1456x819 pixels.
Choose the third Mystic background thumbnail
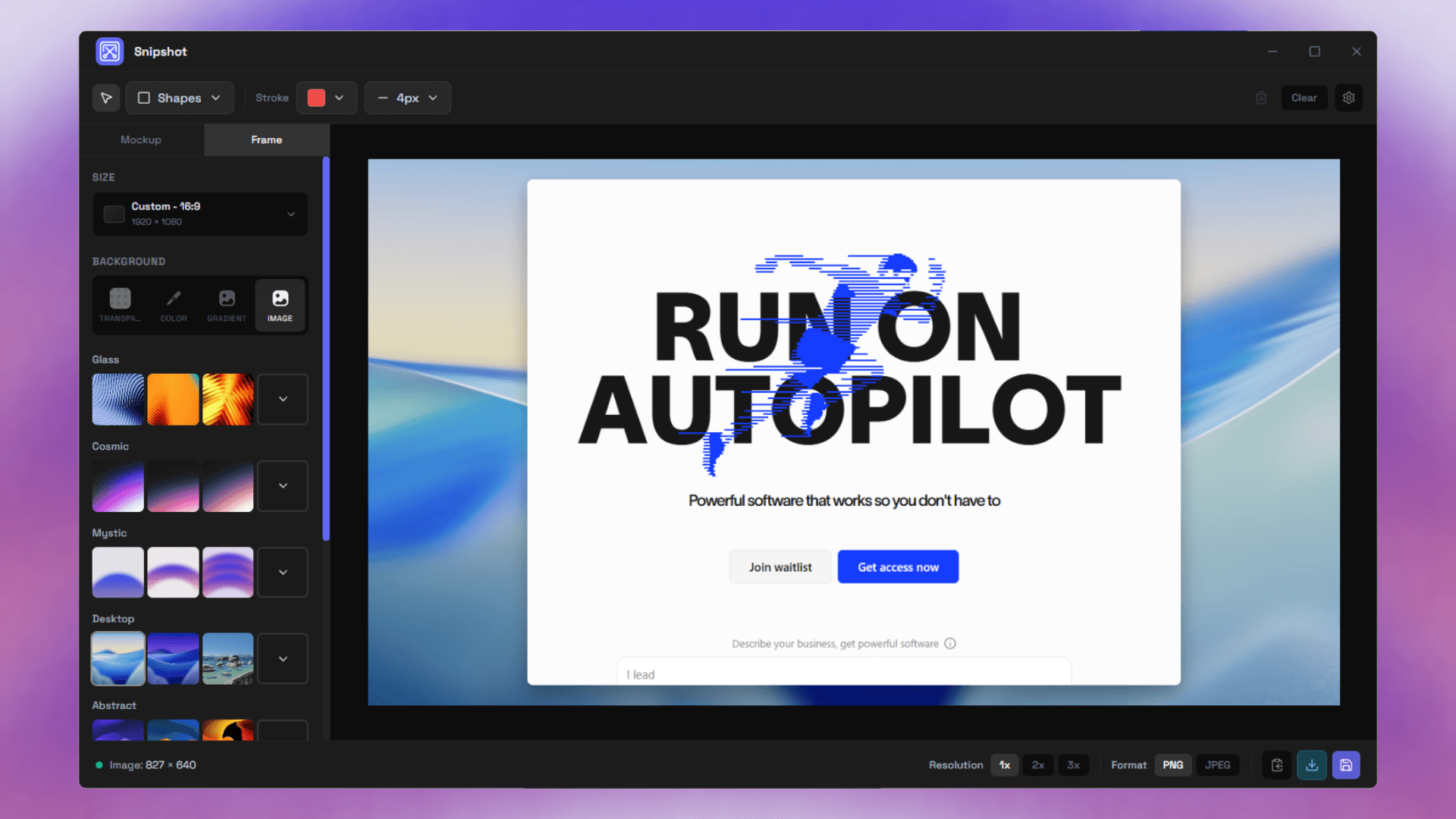click(227, 573)
